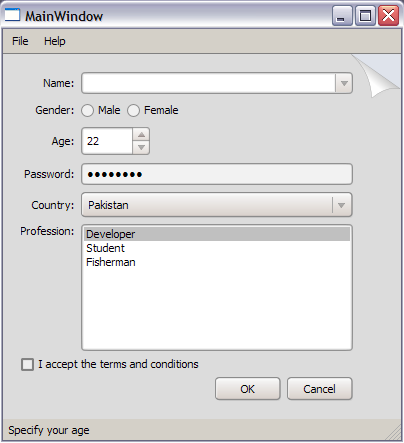The height and width of the screenshot is (443, 404).
Task: Check I accept the terms and conditions
Action: [x=27, y=364]
